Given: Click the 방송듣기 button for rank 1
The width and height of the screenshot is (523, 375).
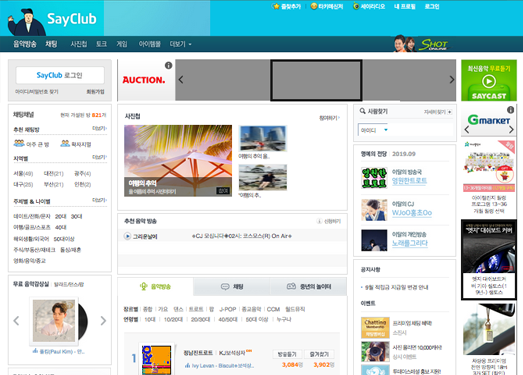Looking at the screenshot, I should pyautogui.click(x=287, y=354).
